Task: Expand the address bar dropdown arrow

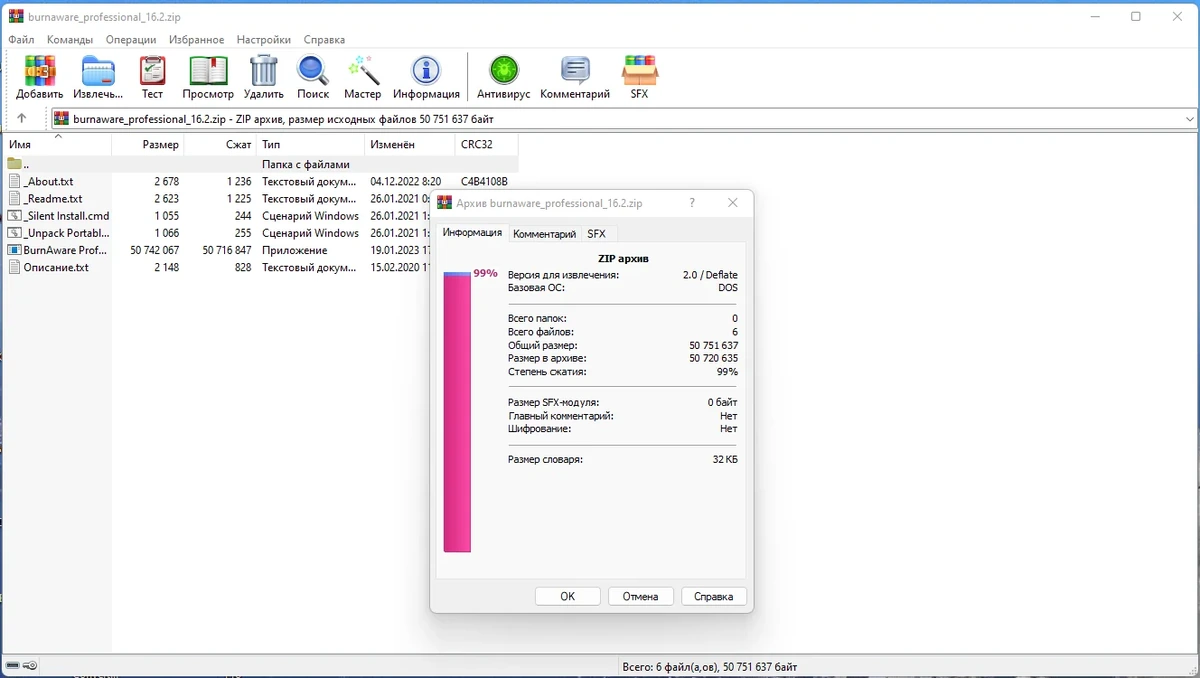Action: click(1189, 119)
